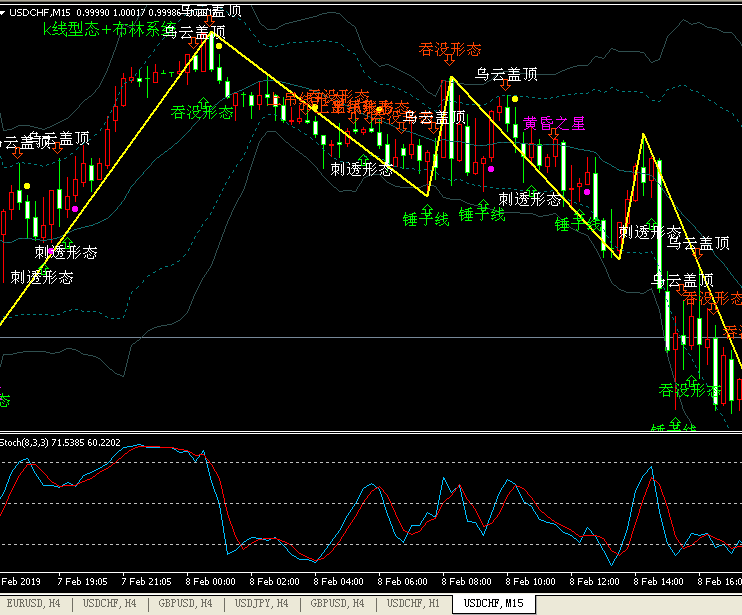
Task: Click the 8 Feb 06:00 time label
Action: coord(402,581)
